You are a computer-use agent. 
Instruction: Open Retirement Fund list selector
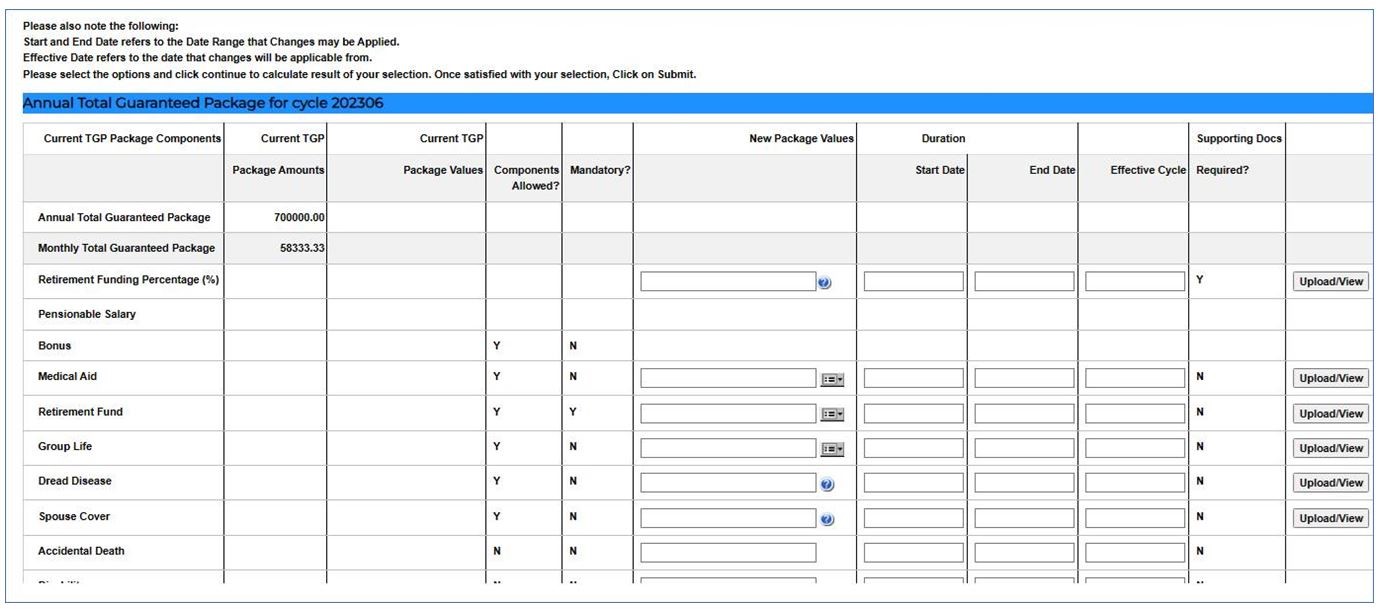point(832,415)
